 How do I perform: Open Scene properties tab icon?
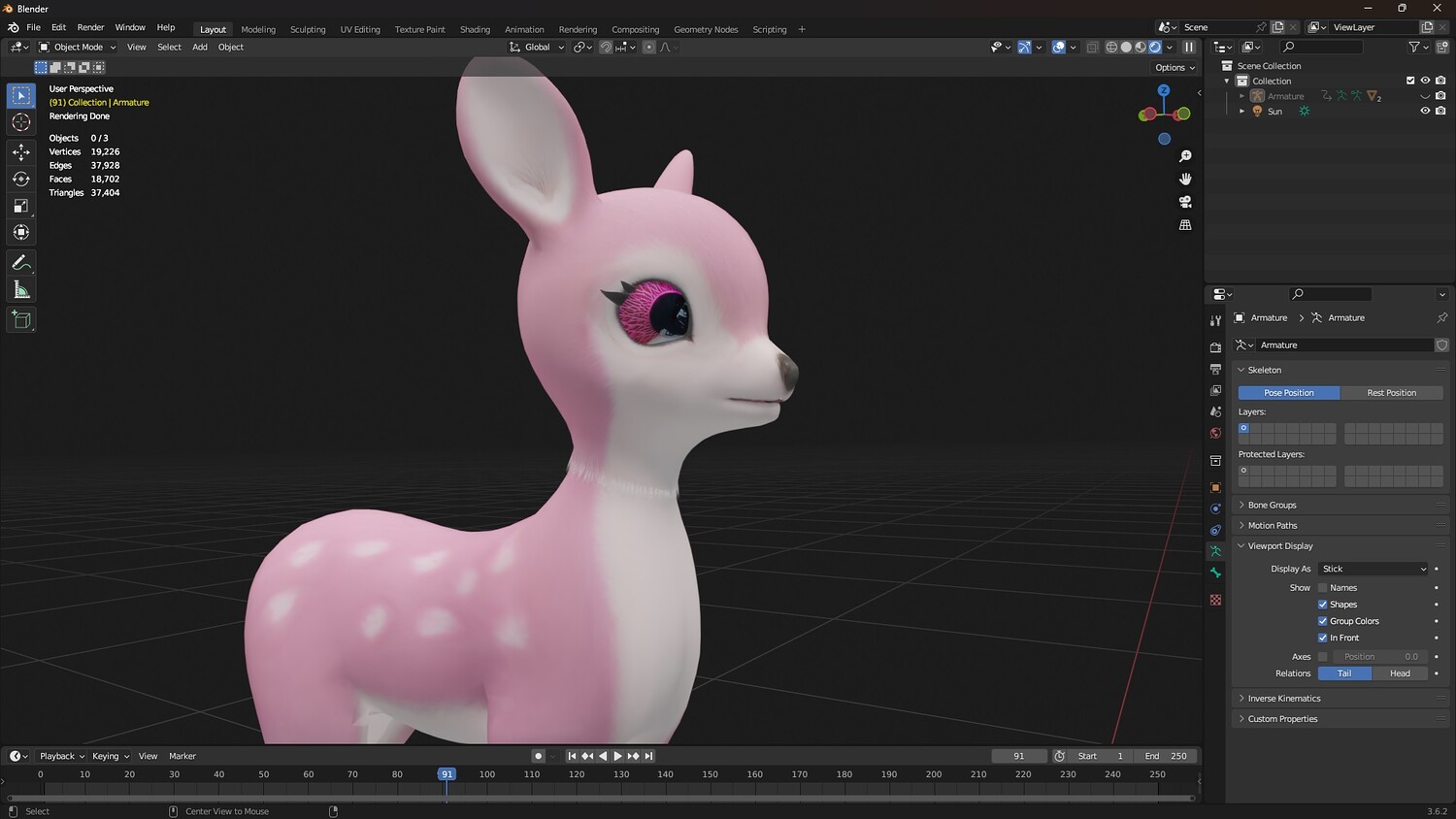click(x=1215, y=411)
